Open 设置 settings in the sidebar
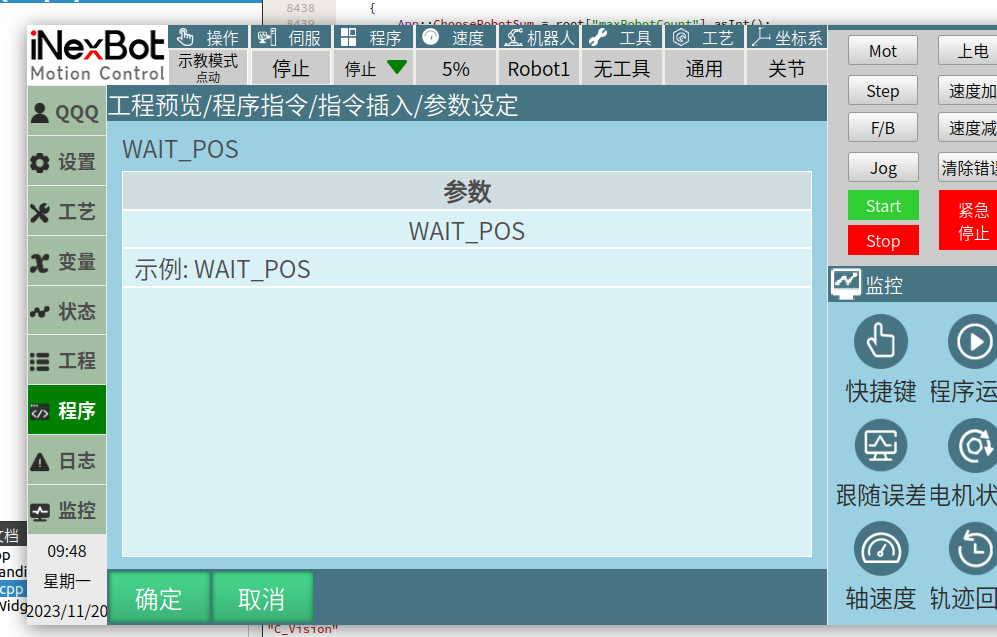The height and width of the screenshot is (637, 997). pos(66,162)
